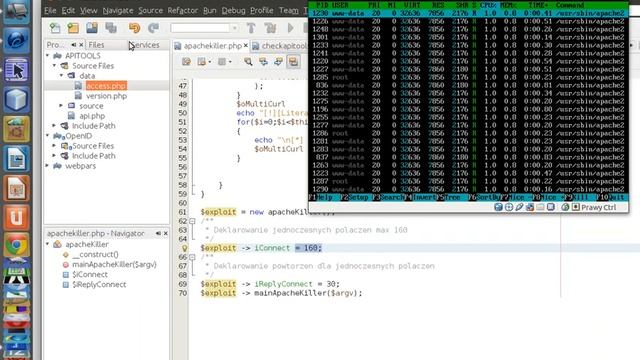Switch to the checkapitool editor tab
Screen dimensions: 640x360
coord(280,46)
